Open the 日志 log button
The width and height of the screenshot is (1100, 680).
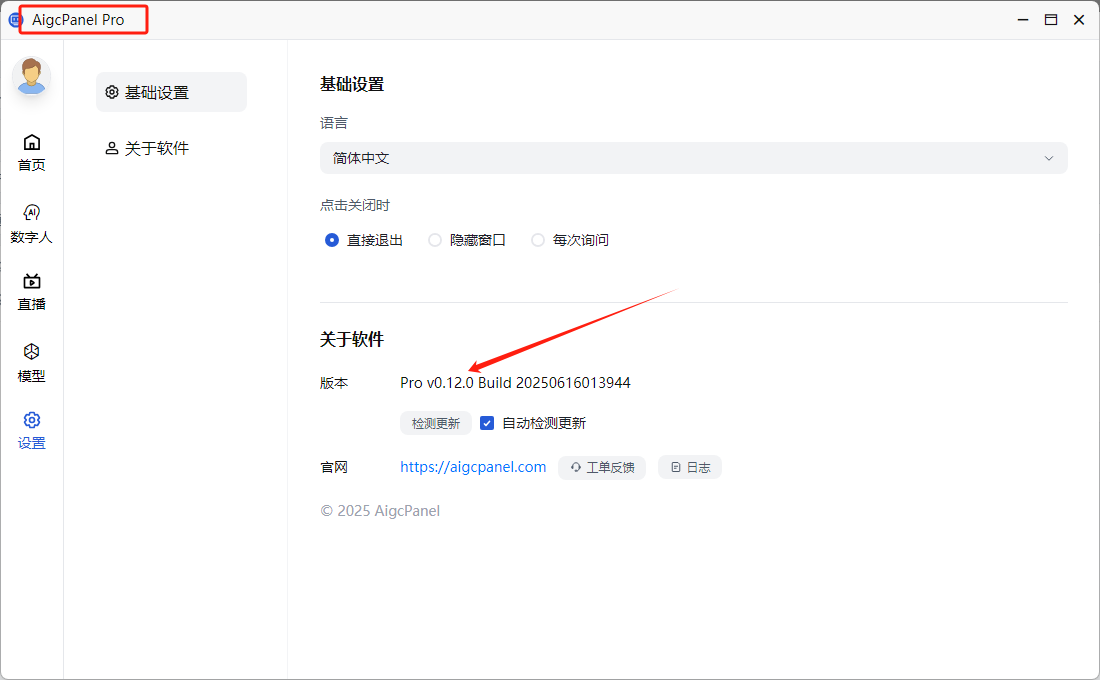pyautogui.click(x=690, y=467)
